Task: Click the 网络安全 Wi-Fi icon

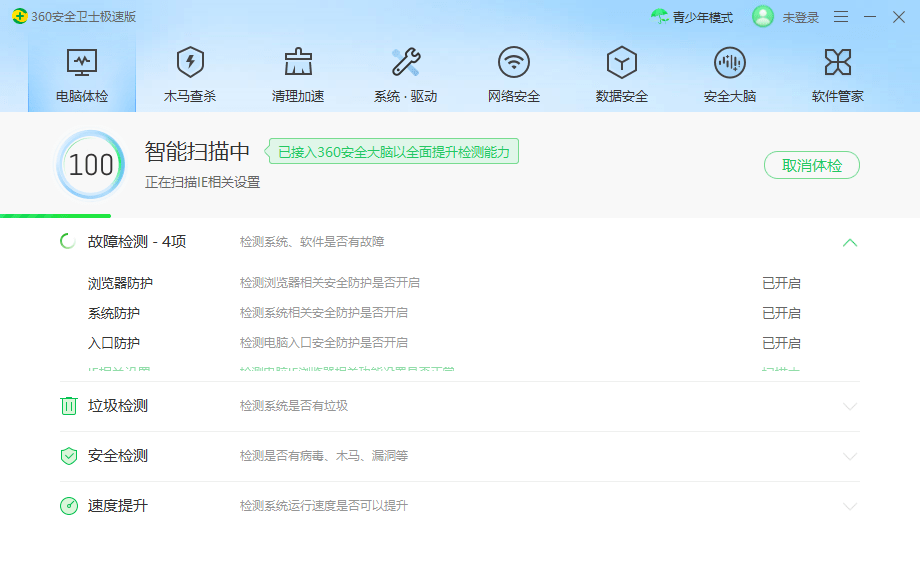Action: point(513,62)
